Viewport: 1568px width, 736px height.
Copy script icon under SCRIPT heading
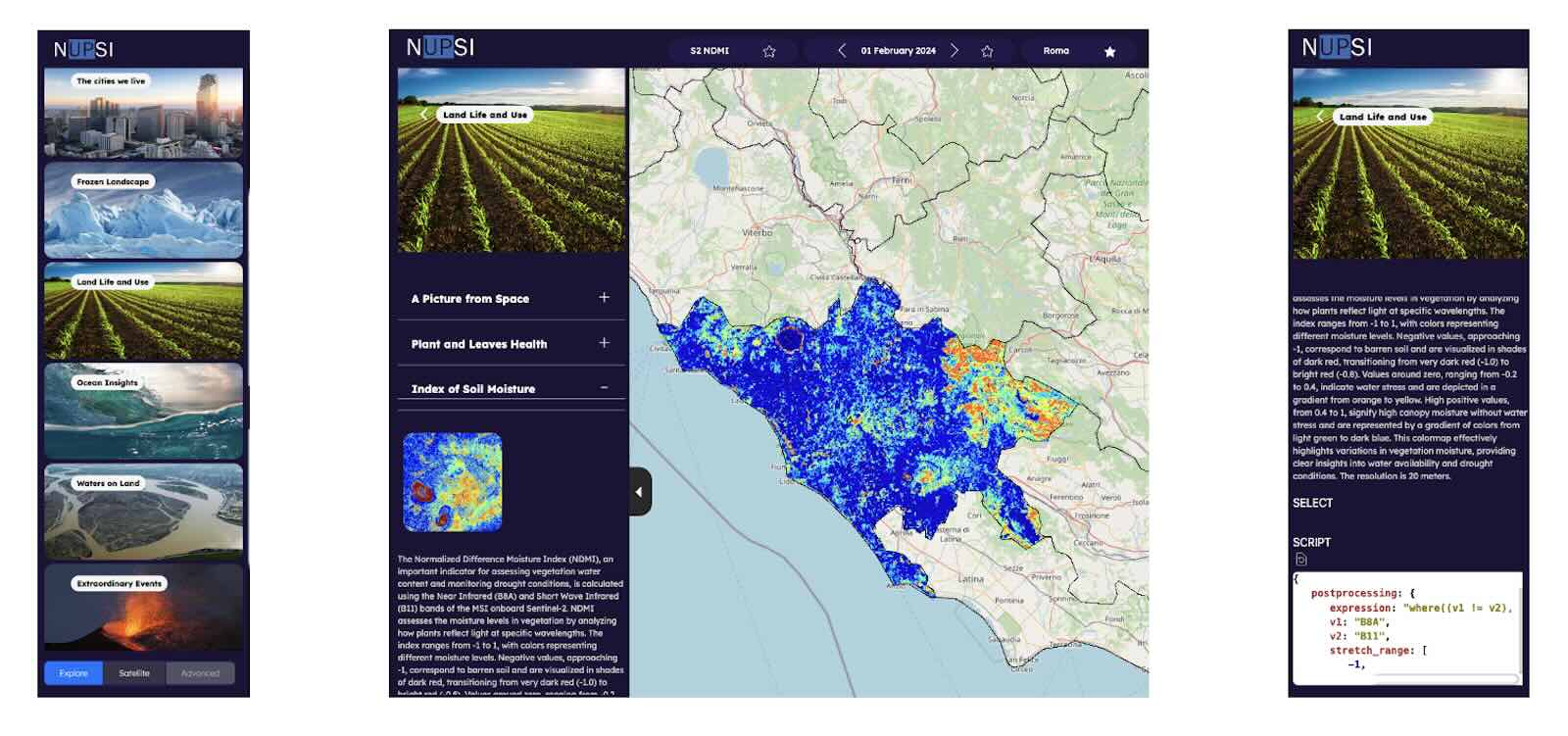pos(1300,560)
